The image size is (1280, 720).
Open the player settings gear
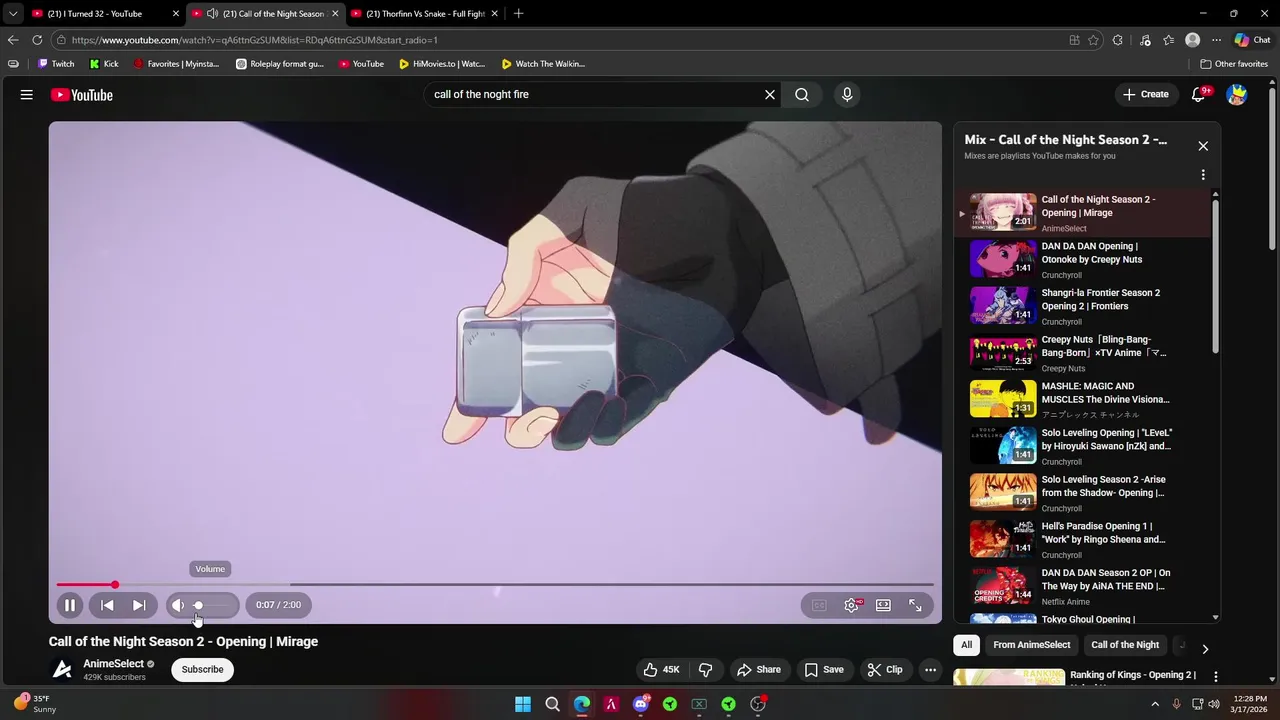click(x=851, y=605)
